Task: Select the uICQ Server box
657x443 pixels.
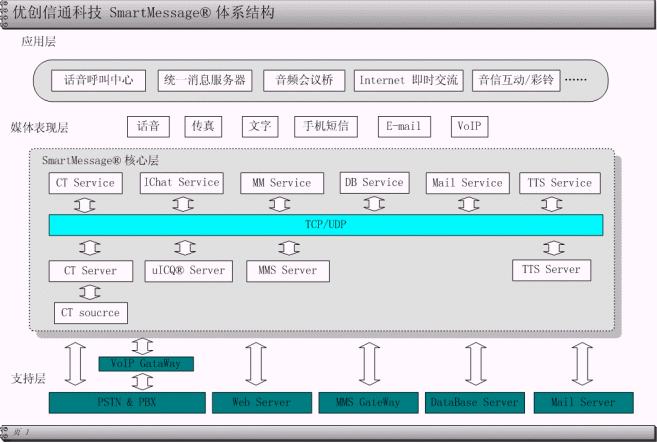Action: point(188,271)
